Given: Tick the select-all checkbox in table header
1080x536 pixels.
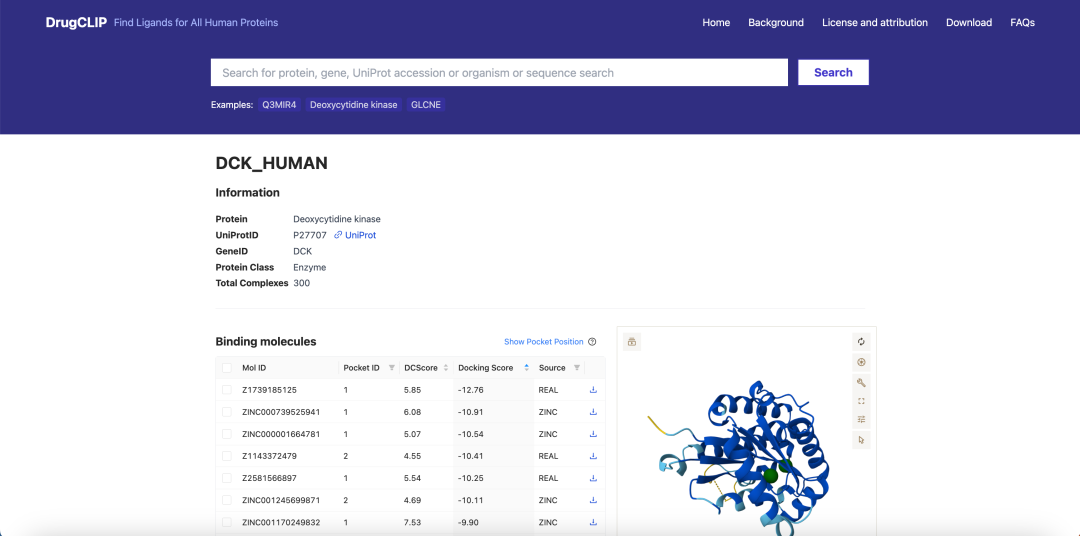Looking at the screenshot, I should coord(227,368).
